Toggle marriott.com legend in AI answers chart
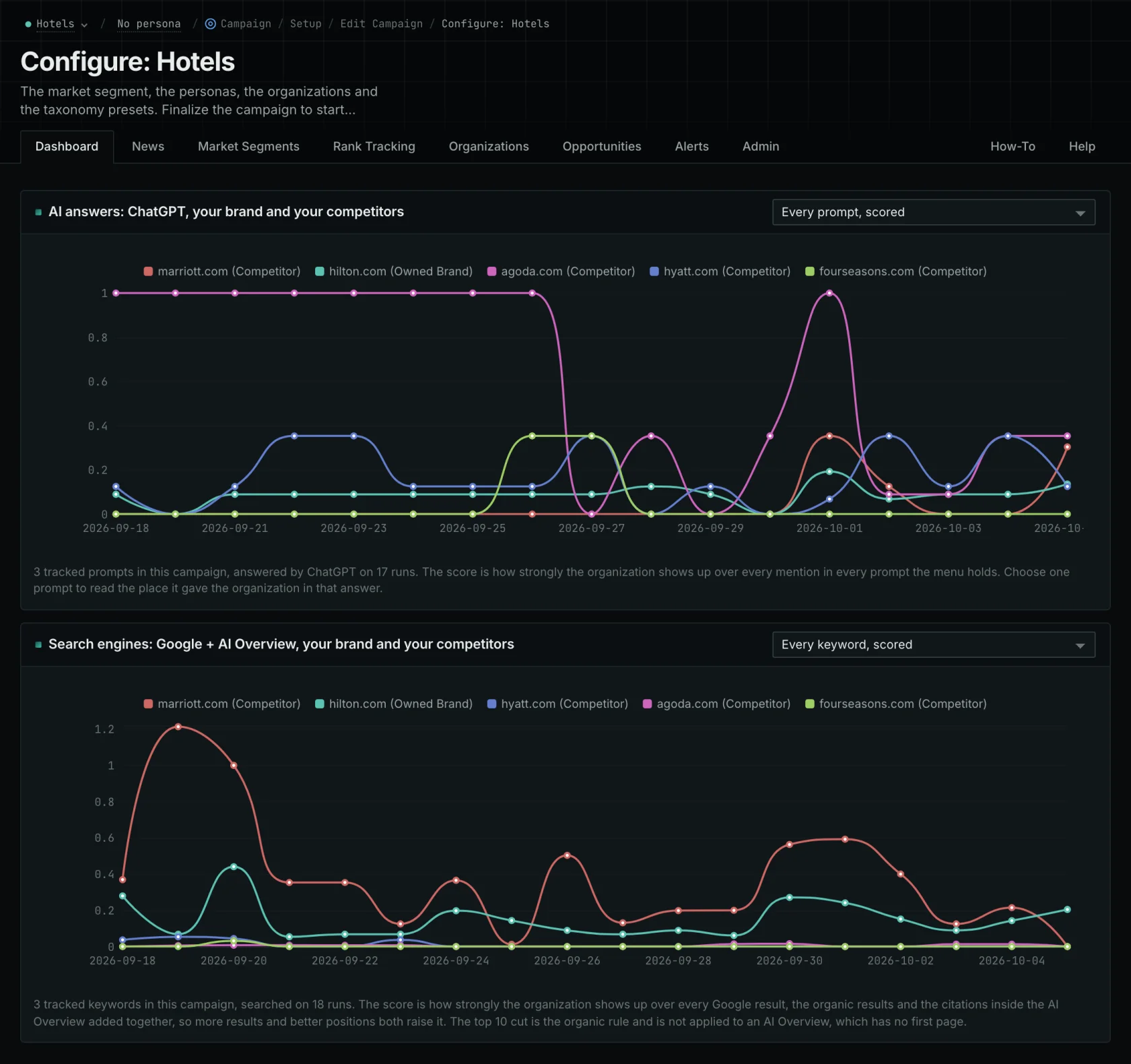 coord(222,271)
